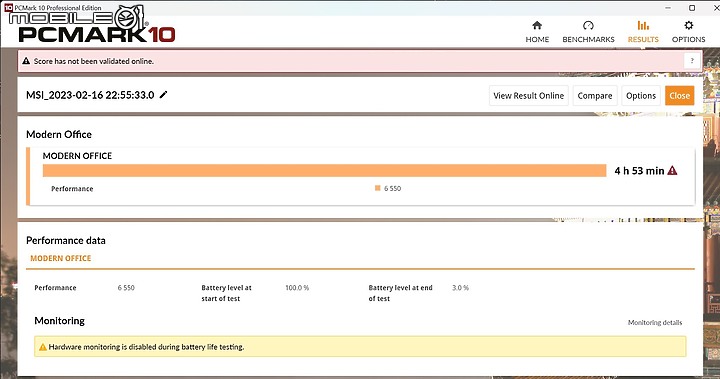
Task: Click the orange Performance legend square
Action: [377, 188]
